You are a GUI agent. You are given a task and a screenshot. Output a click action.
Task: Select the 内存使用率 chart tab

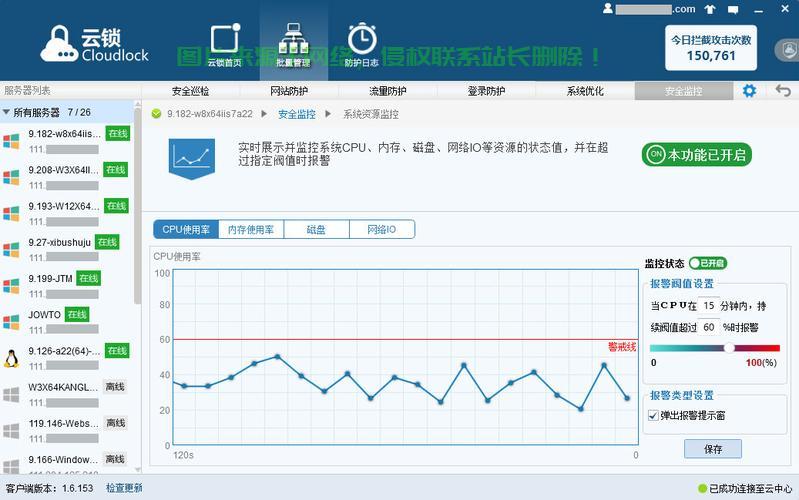(x=251, y=229)
